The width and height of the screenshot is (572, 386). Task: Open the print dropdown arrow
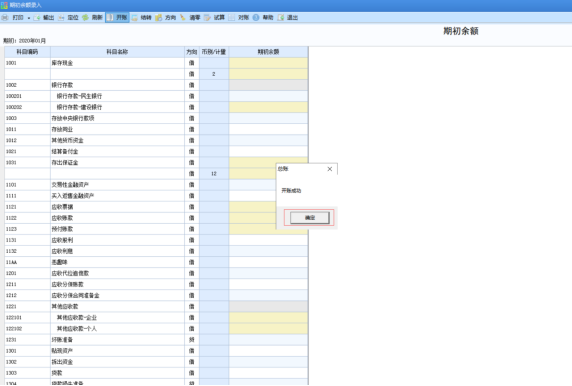pyautogui.click(x=29, y=18)
